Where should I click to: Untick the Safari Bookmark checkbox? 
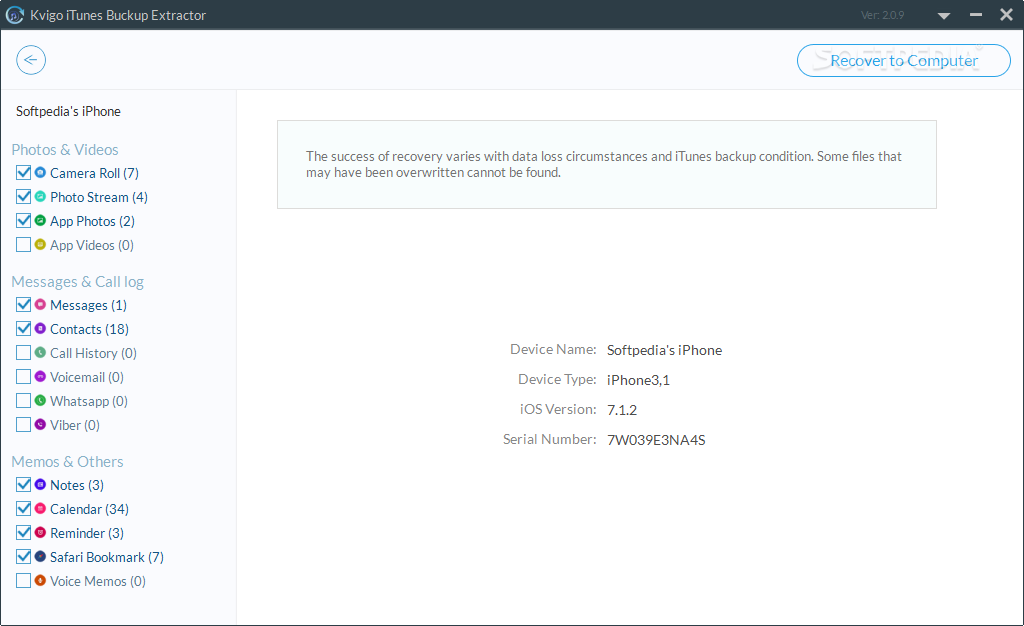pyautogui.click(x=24, y=557)
